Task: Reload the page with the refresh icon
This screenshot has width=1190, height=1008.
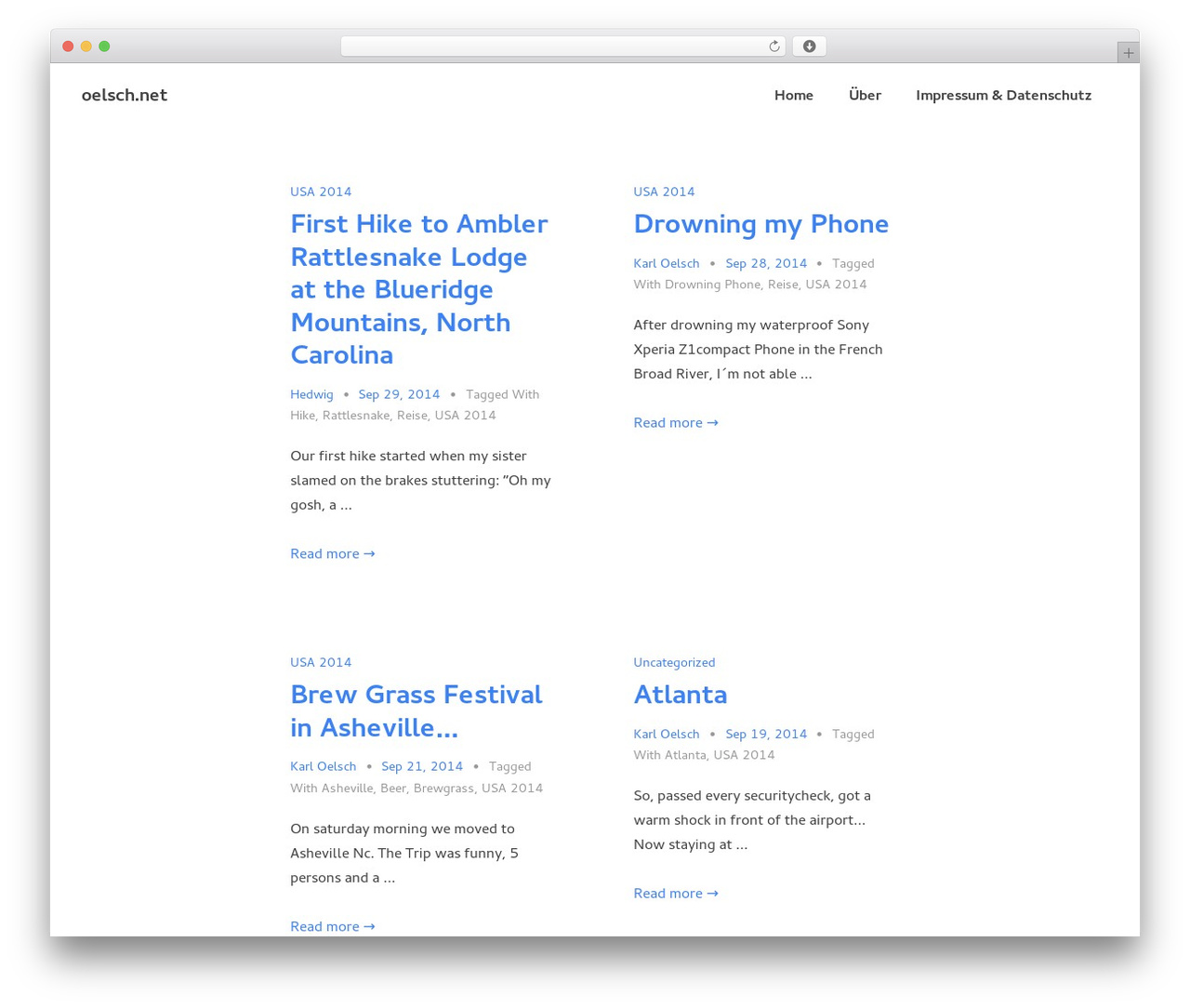Action: coord(773,46)
